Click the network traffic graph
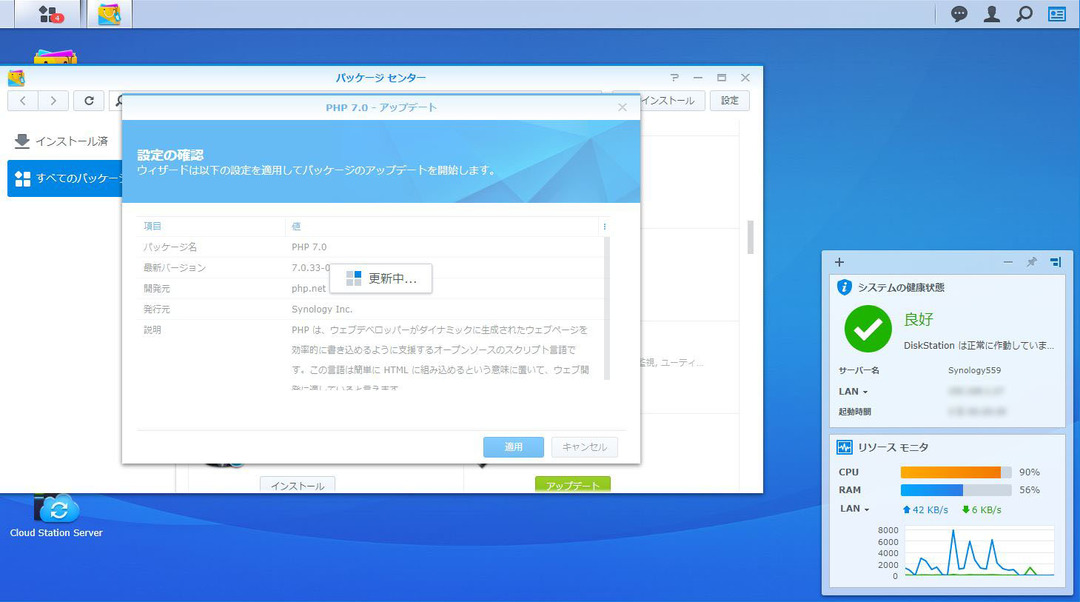Image resolution: width=1080 pixels, height=602 pixels. 979,551
